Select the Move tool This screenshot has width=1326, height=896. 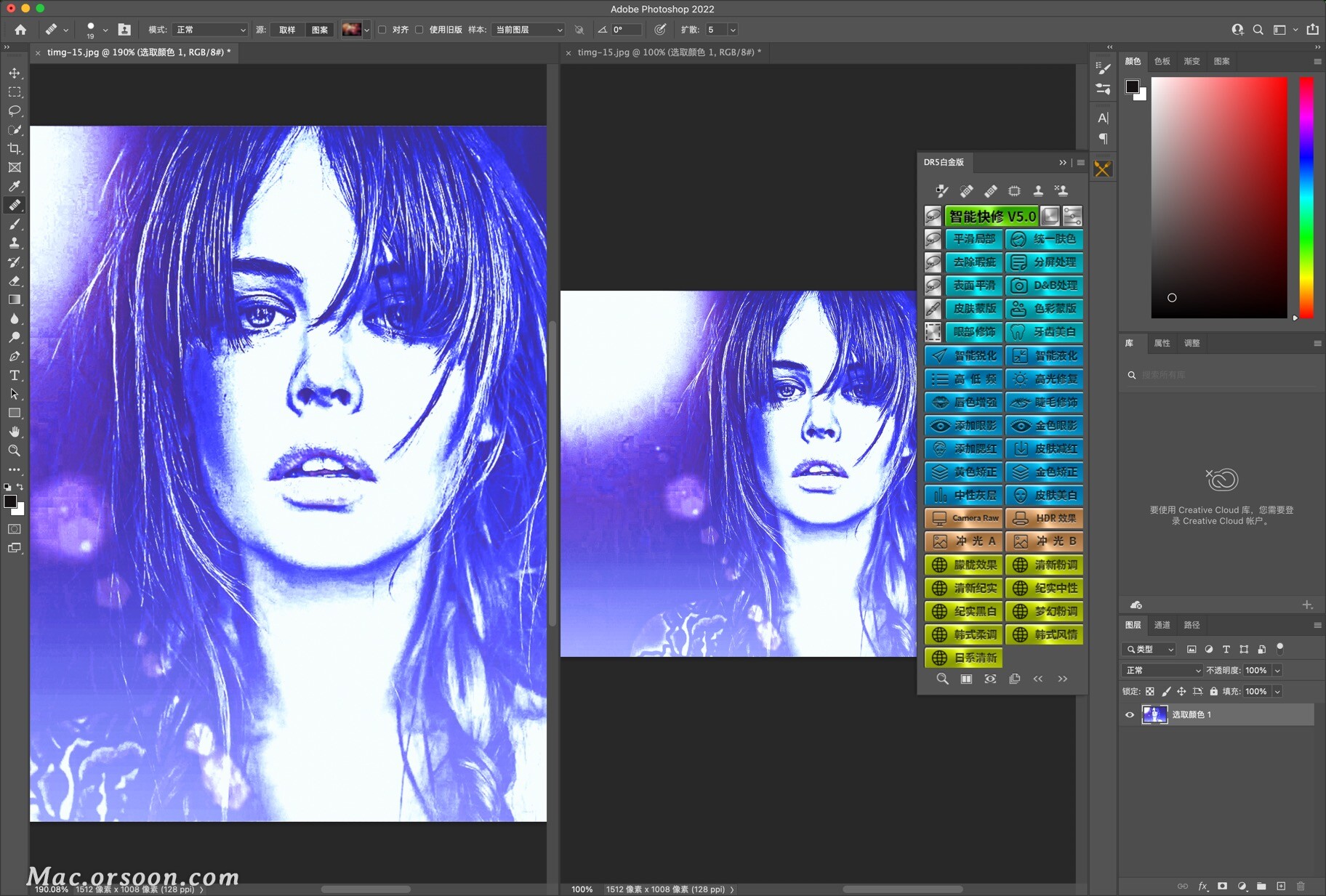15,73
